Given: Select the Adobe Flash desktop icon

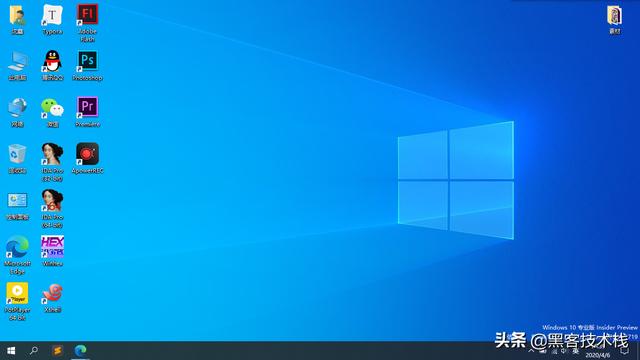Looking at the screenshot, I should (87, 23).
